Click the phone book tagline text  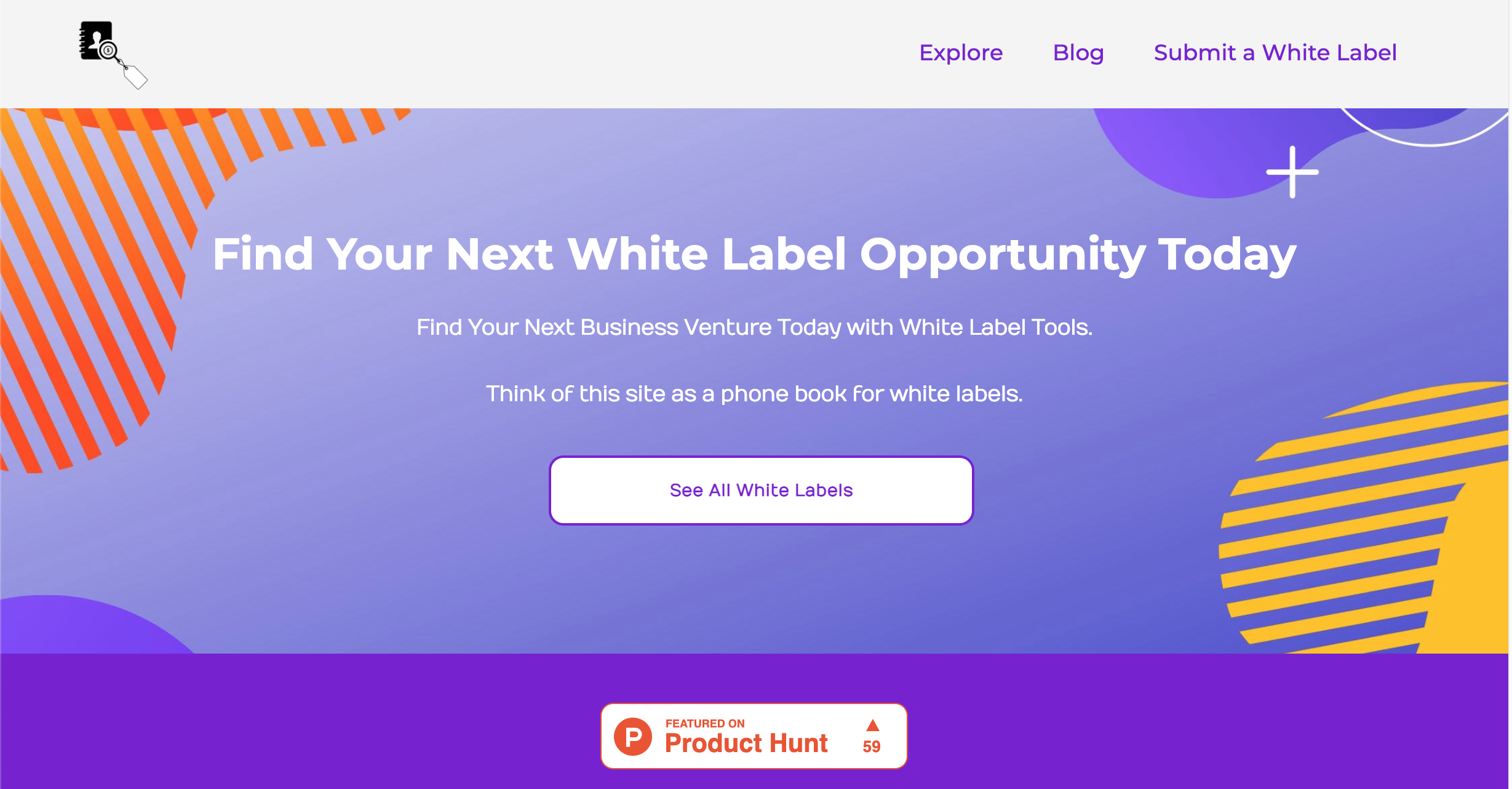[755, 394]
